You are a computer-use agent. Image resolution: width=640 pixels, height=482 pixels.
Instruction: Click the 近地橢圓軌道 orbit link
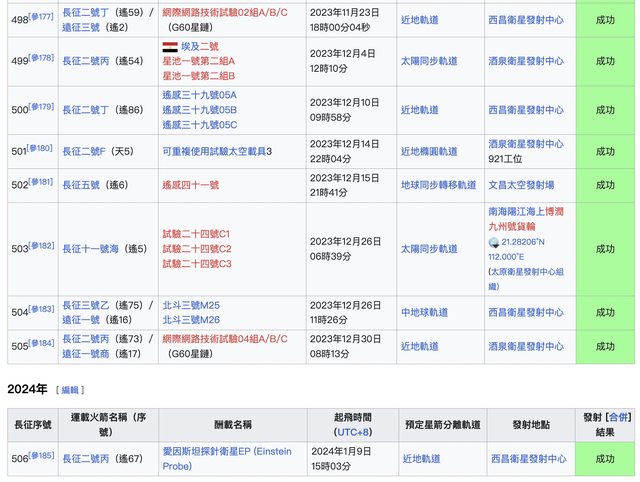click(x=429, y=152)
